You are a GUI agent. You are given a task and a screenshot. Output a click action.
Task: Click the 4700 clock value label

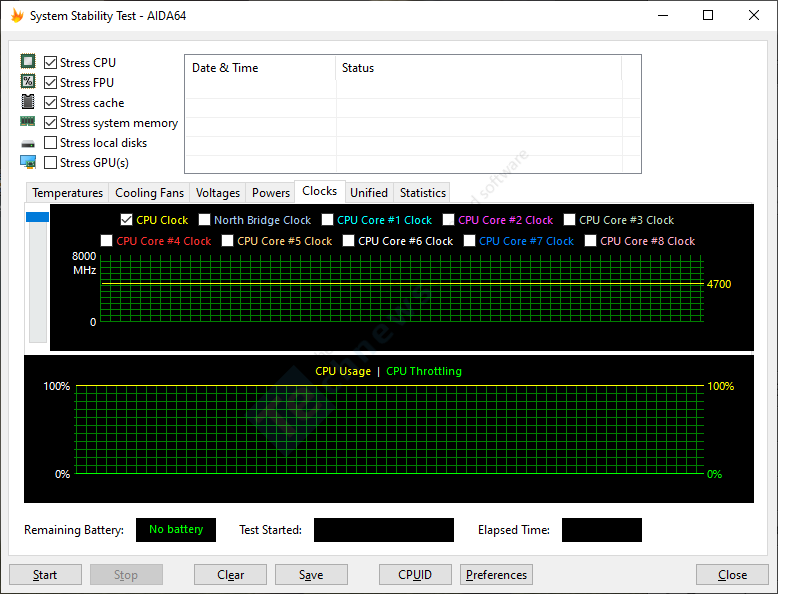point(719,284)
